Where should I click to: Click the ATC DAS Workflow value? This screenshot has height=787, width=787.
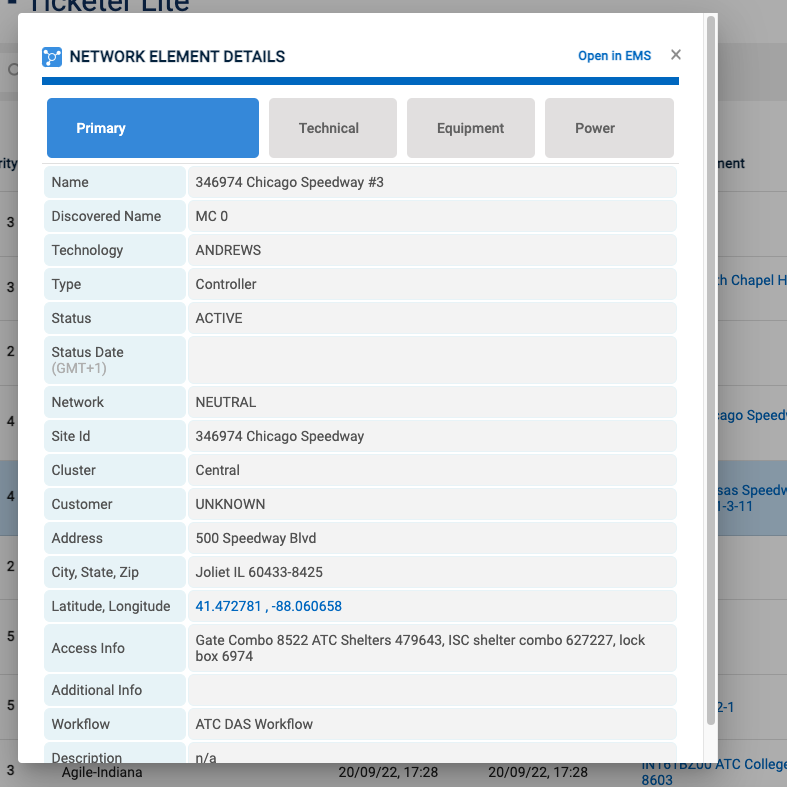pos(254,724)
